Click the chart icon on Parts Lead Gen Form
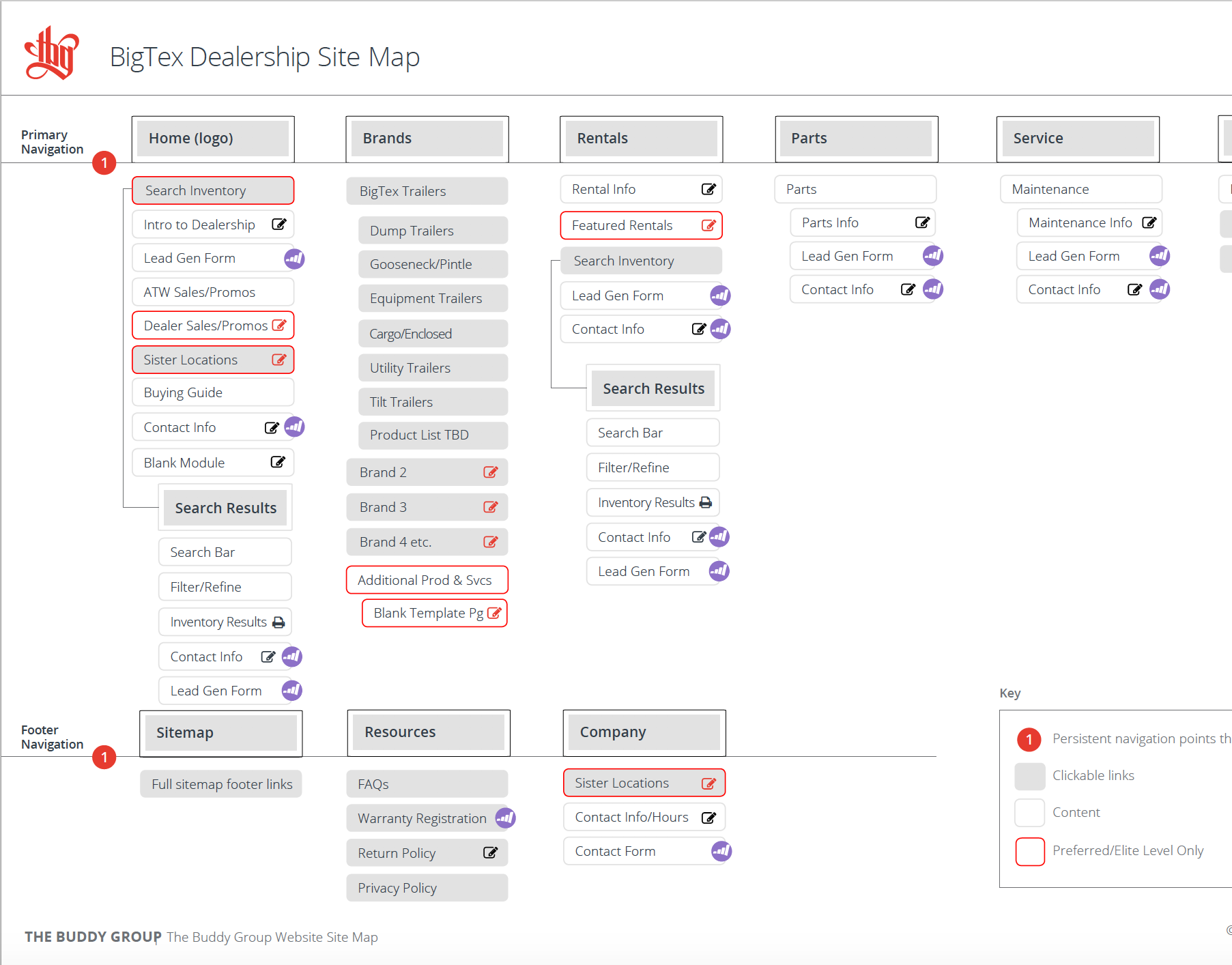The height and width of the screenshot is (965, 1232). 933,256
